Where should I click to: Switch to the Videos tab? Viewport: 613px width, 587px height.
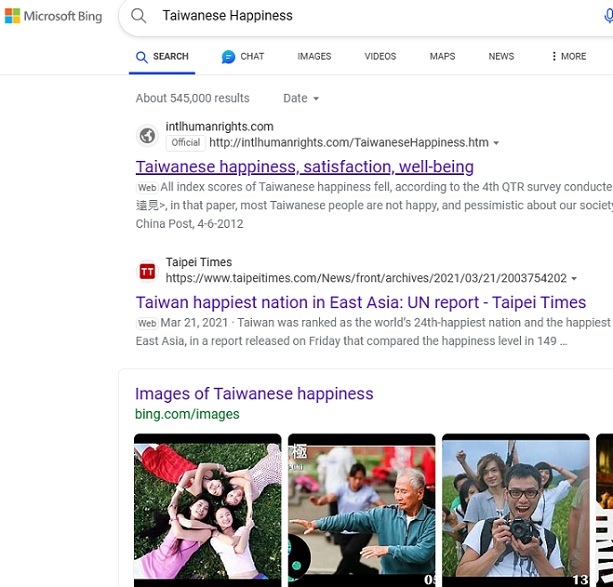click(380, 57)
